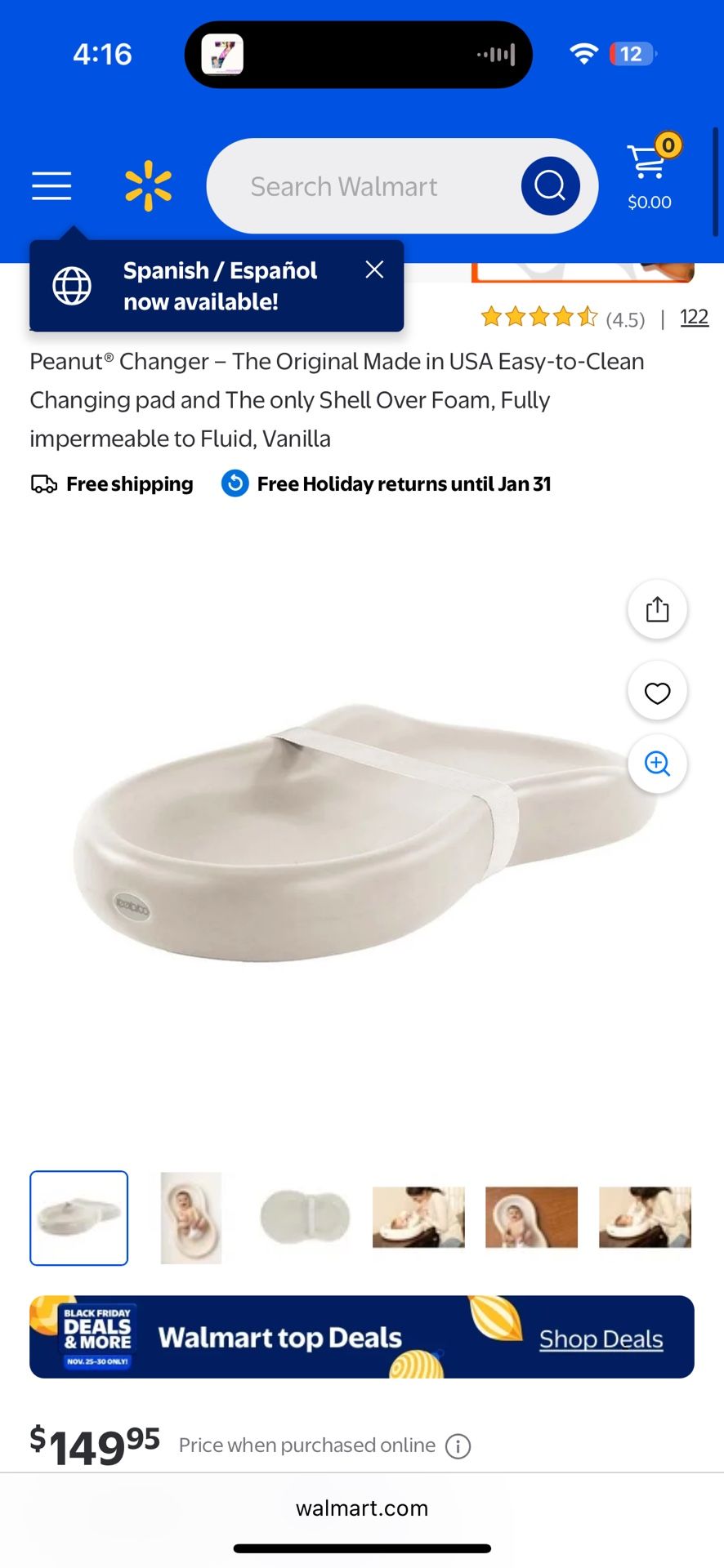Select thumbnail of baby on changer
This screenshot has width=724, height=1568.
(x=191, y=1218)
